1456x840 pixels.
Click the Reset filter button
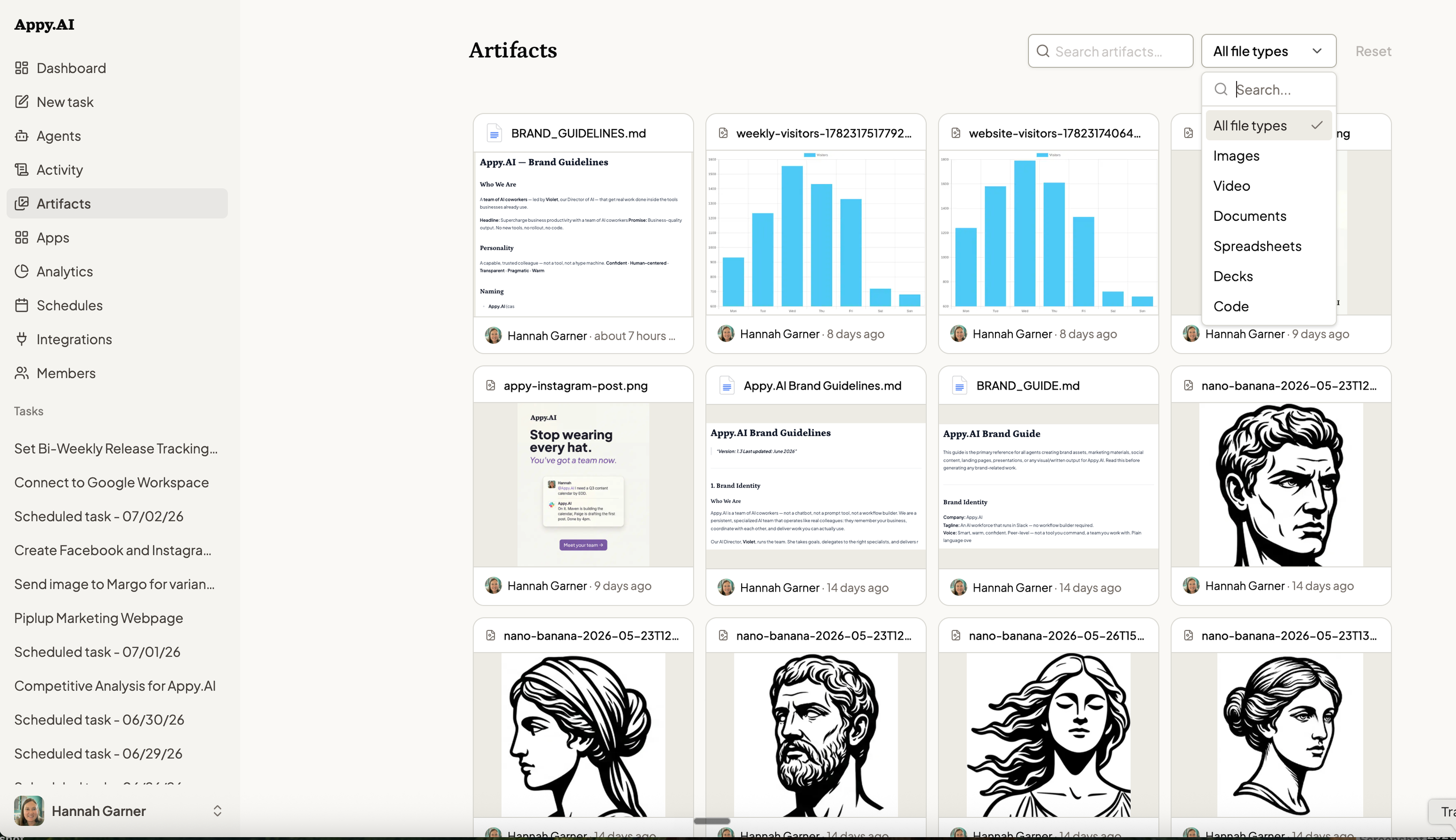1373,51
